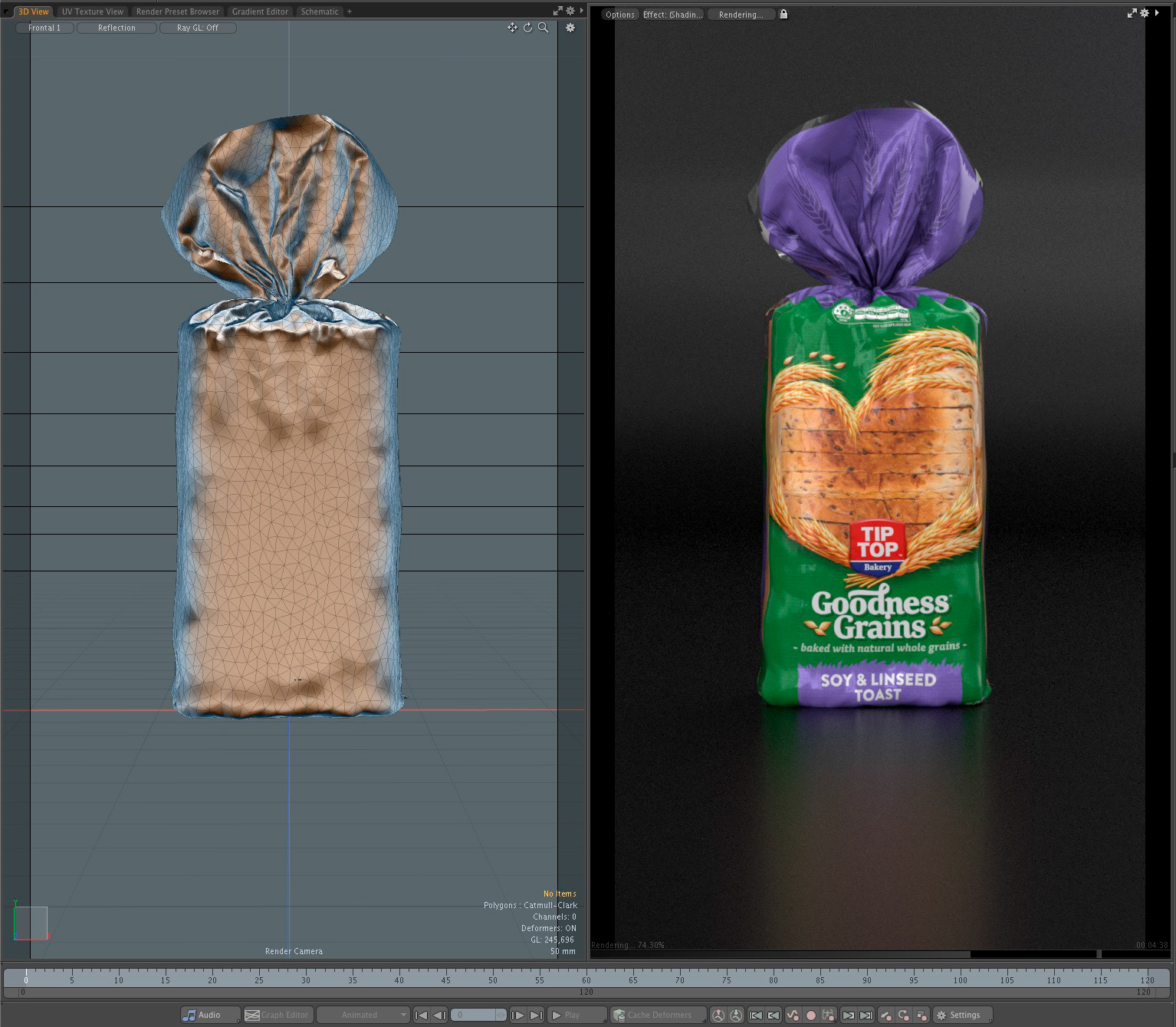1176x1027 pixels.
Task: Toggle the render preview lock icon
Action: 783,14
